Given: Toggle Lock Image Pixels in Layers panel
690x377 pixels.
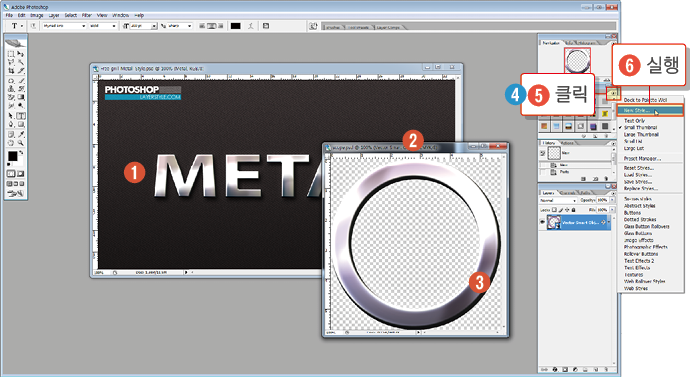Looking at the screenshot, I should pos(561,210).
